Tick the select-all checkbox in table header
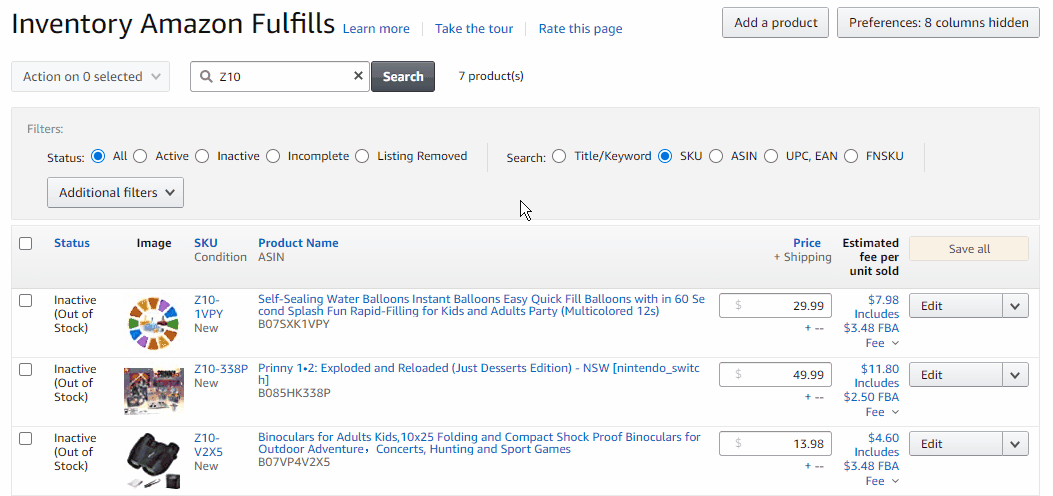Screen dimensions: 1053x496 [x=26, y=243]
